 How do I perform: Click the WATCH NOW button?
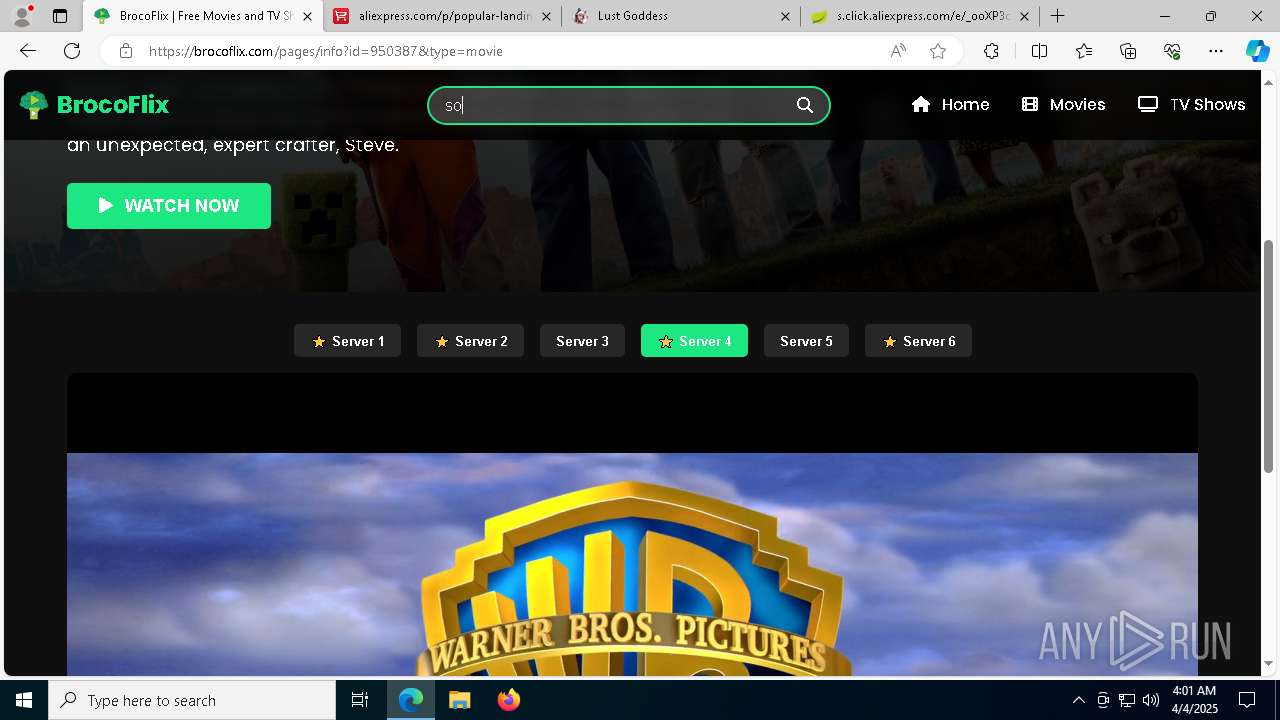tap(169, 206)
